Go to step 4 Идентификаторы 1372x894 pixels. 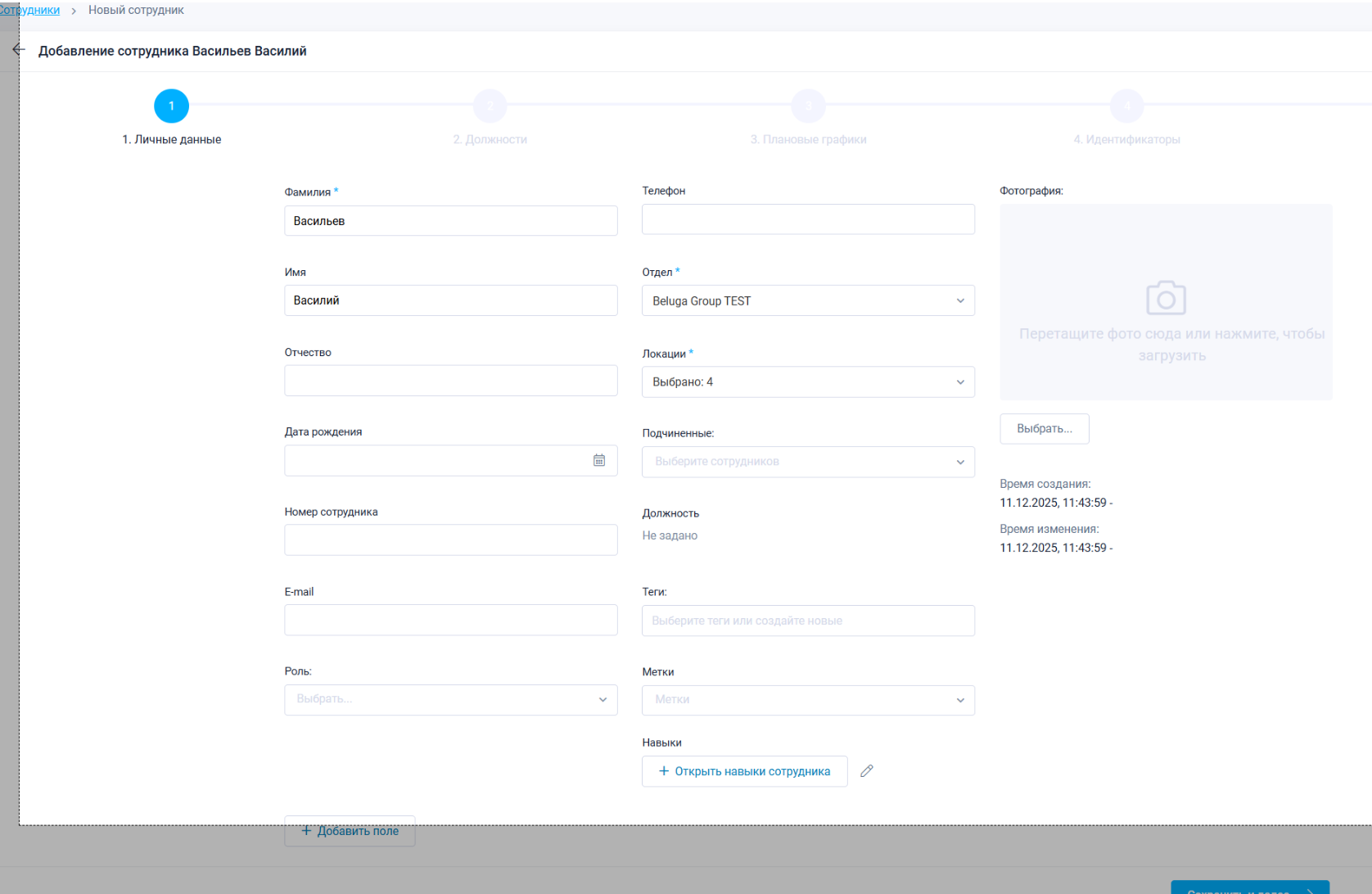pyautogui.click(x=1126, y=106)
